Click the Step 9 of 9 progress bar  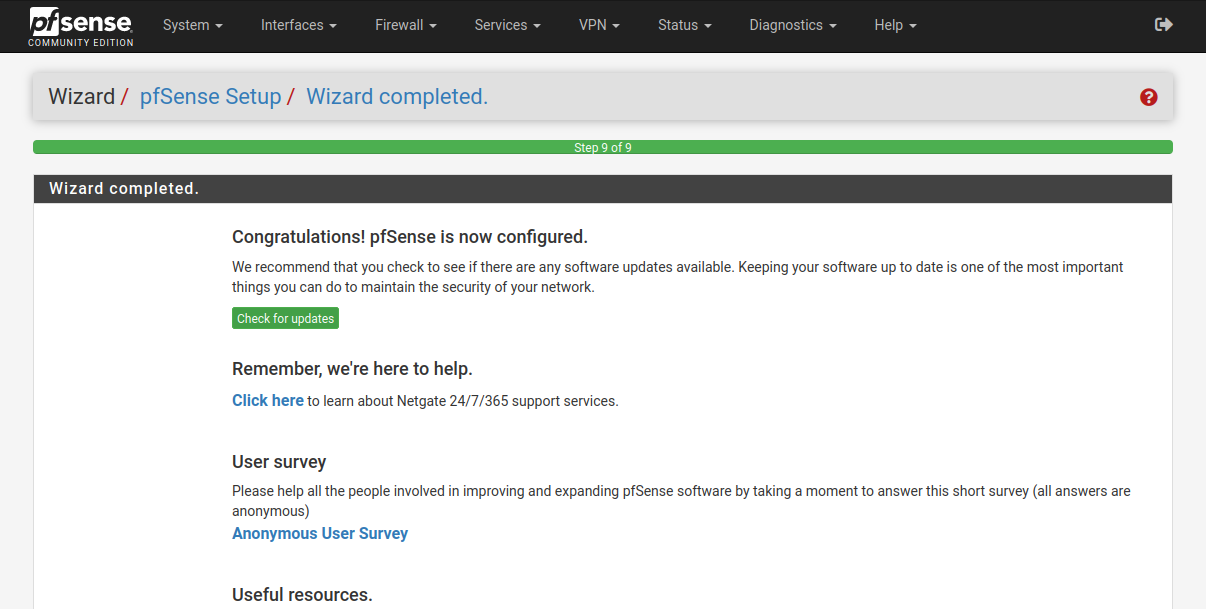click(603, 147)
